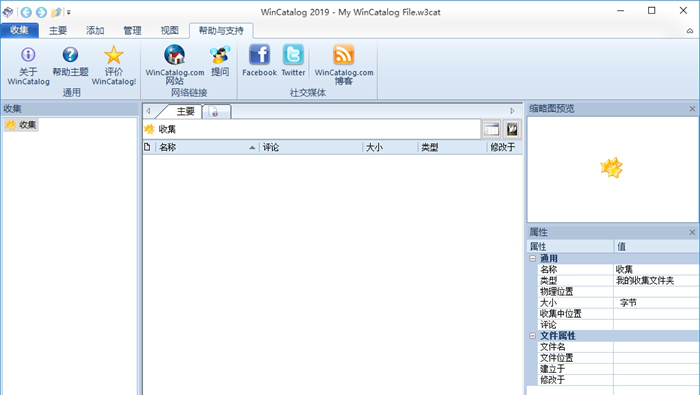Click the Ask a Question icon
The width and height of the screenshot is (700, 410).
point(220,55)
